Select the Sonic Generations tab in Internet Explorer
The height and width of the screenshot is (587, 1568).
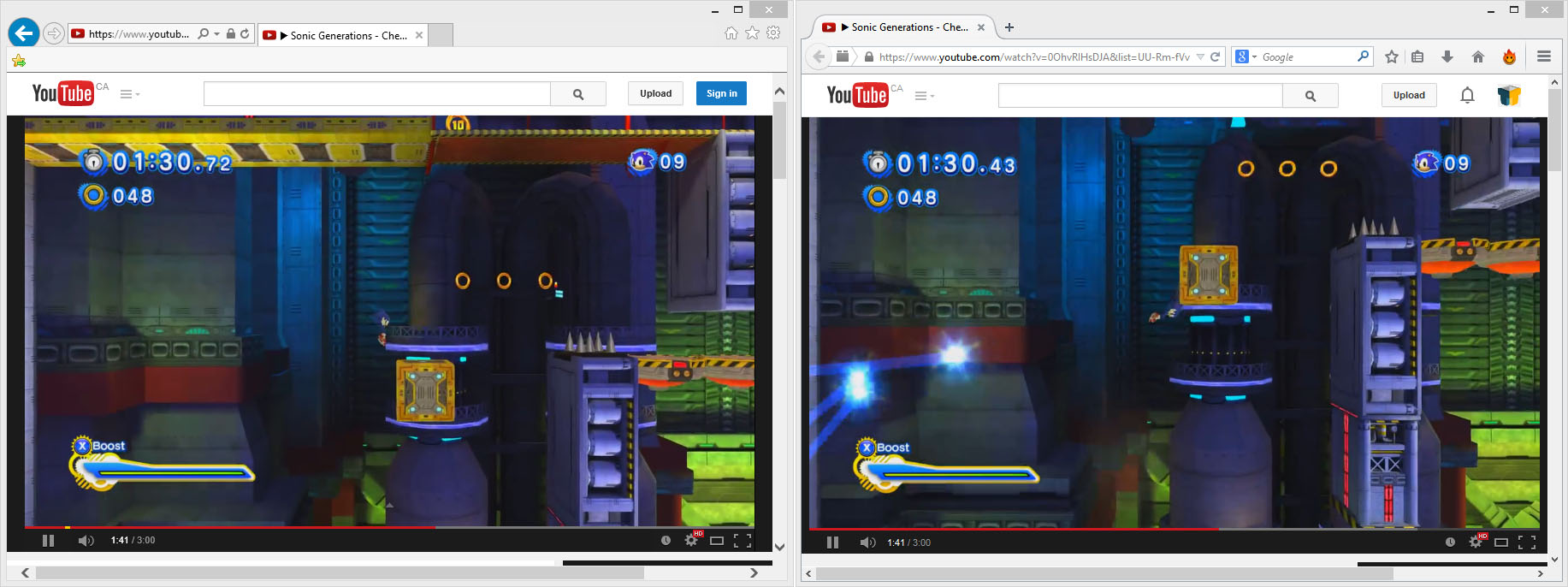click(342, 35)
